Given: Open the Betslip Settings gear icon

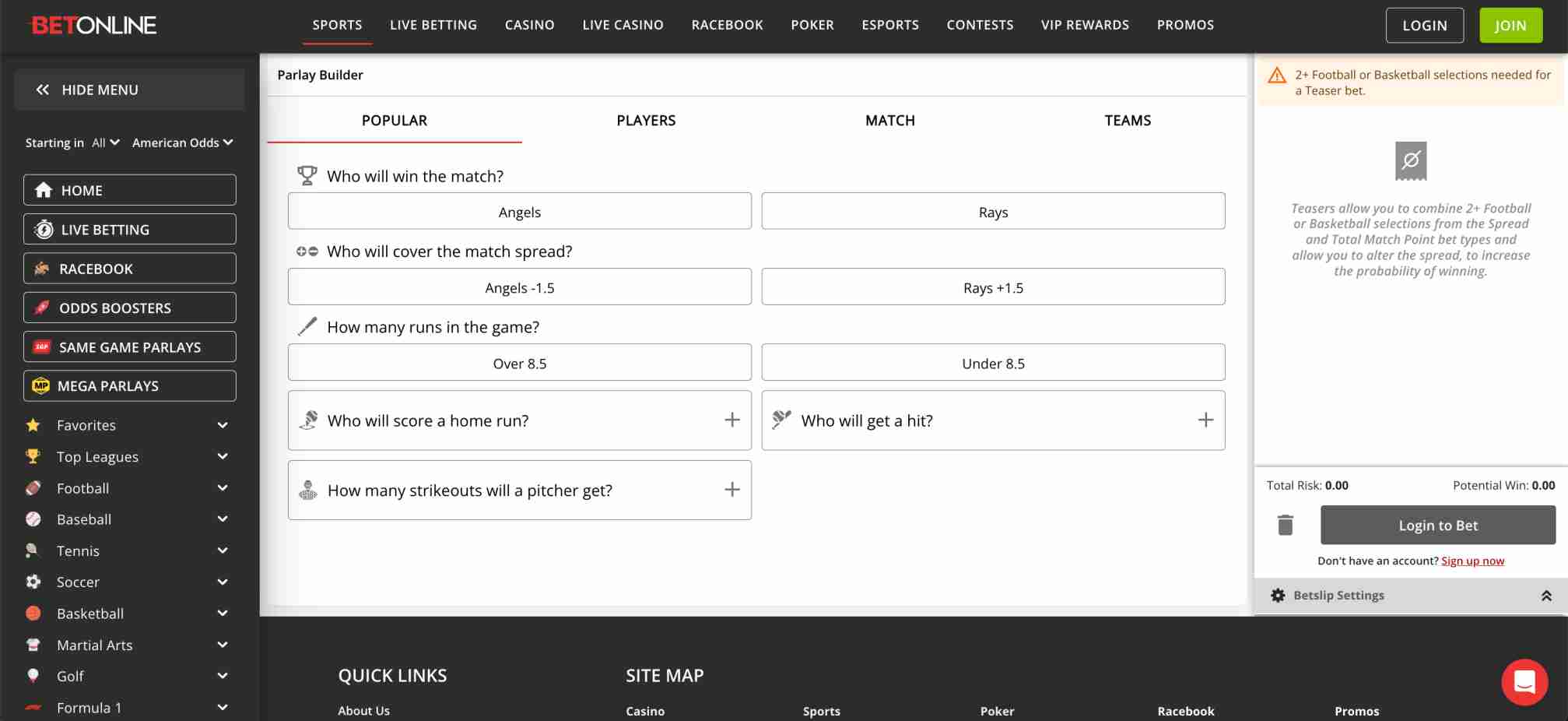Looking at the screenshot, I should click(x=1277, y=595).
